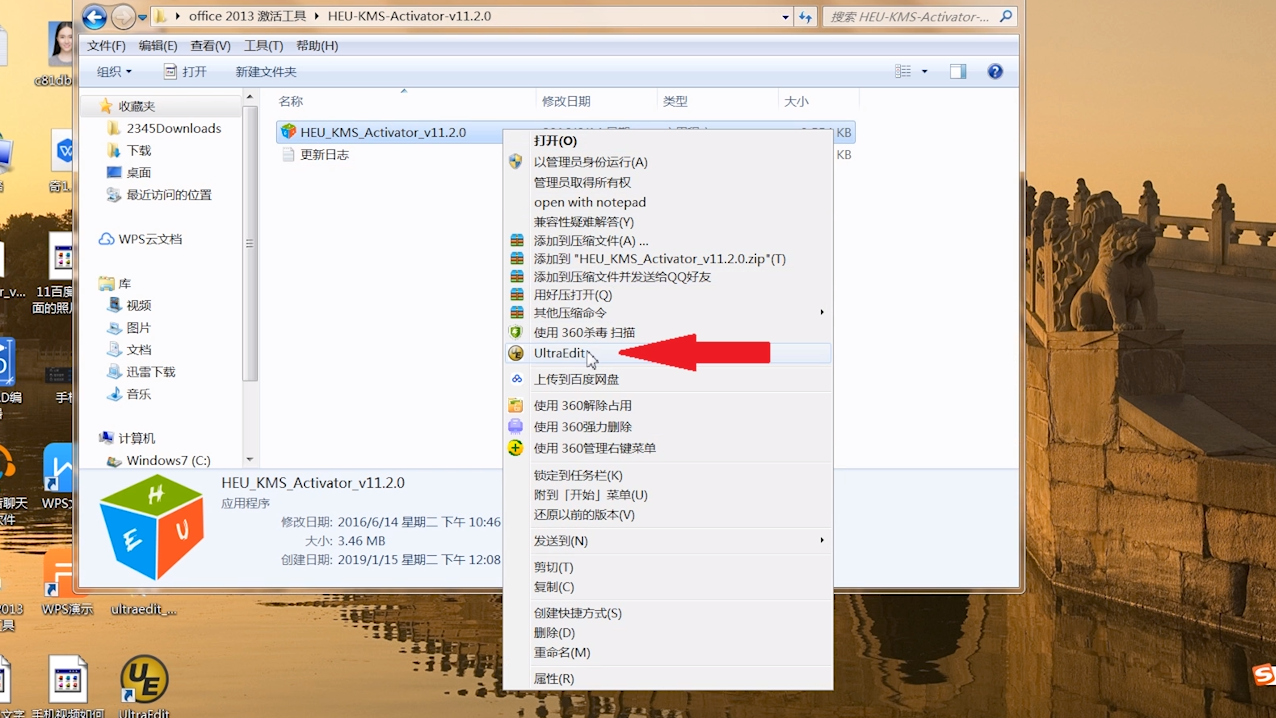Click the refresh button beside address bar

point(805,17)
